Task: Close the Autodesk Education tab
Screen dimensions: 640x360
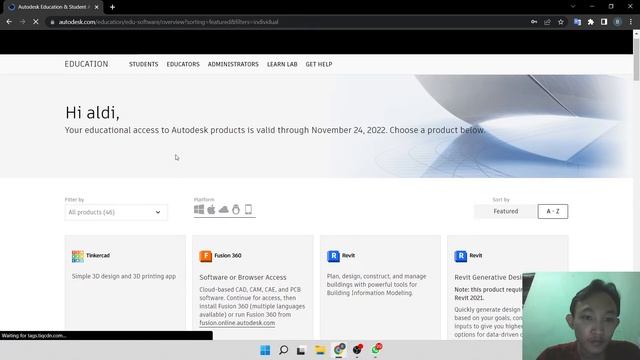Action: click(96, 7)
